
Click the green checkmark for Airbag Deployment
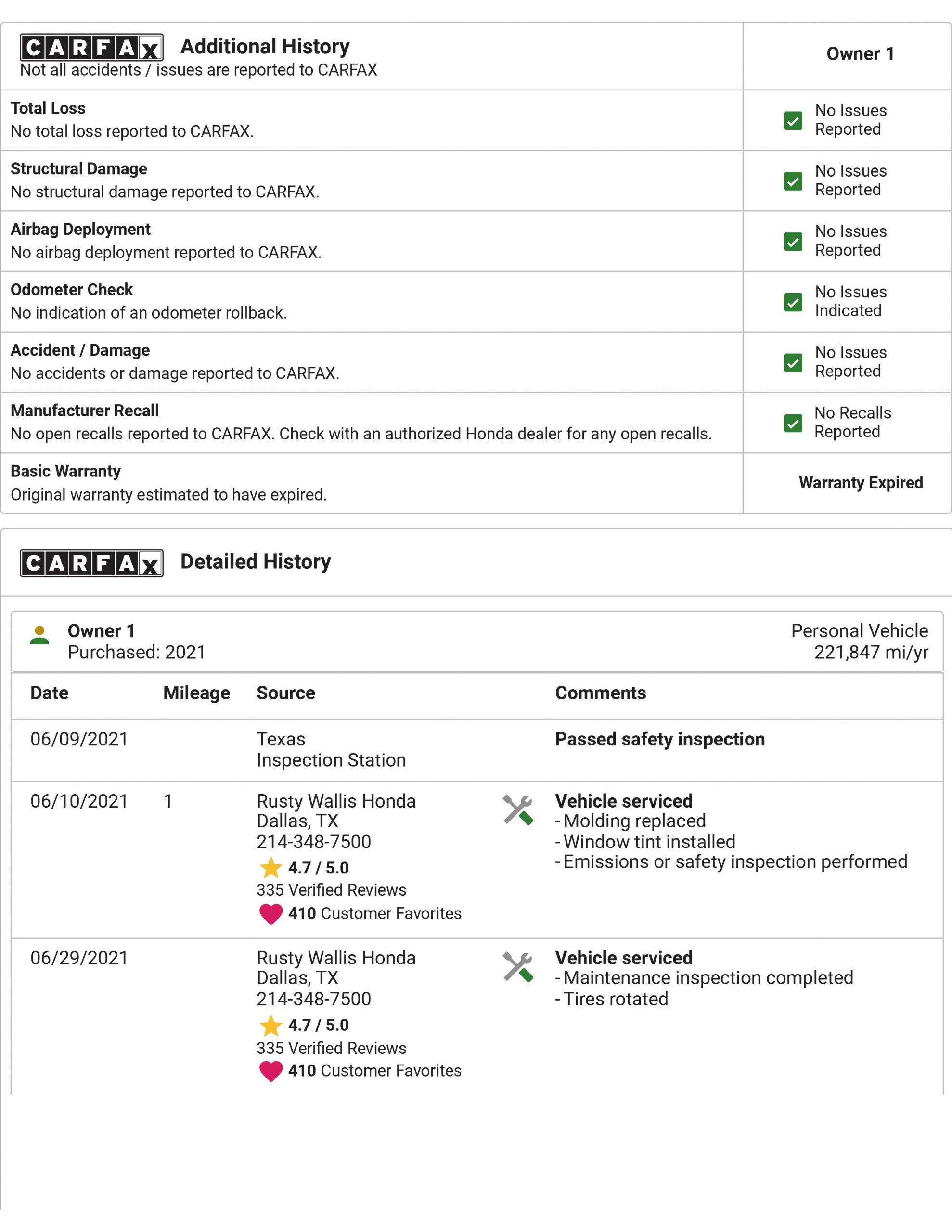coord(793,242)
